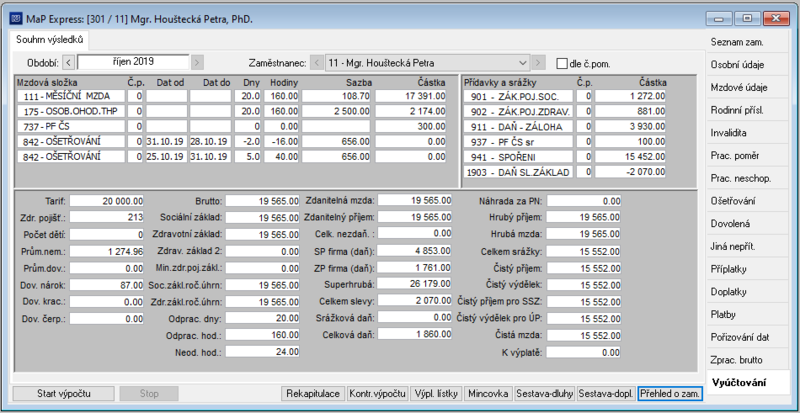Click the Start výpočtu button

pyautogui.click(x=64, y=394)
